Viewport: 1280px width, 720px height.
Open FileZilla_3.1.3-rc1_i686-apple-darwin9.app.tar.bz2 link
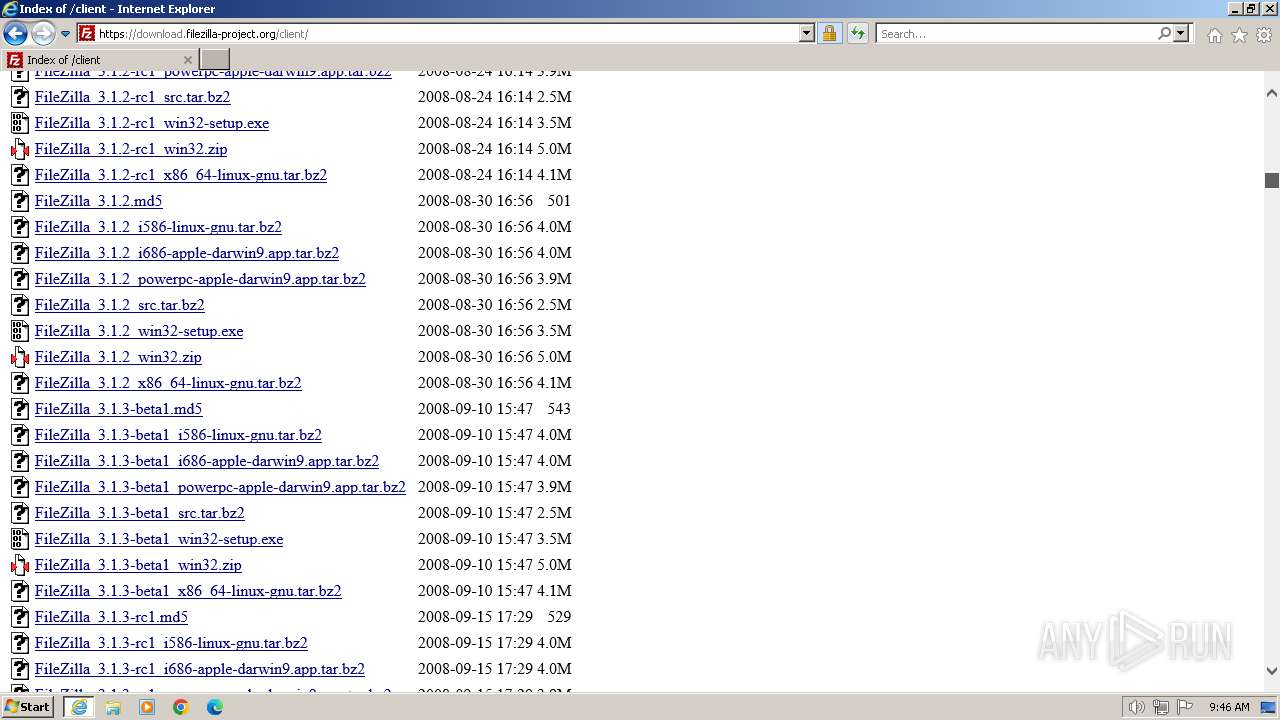[x=199, y=669]
